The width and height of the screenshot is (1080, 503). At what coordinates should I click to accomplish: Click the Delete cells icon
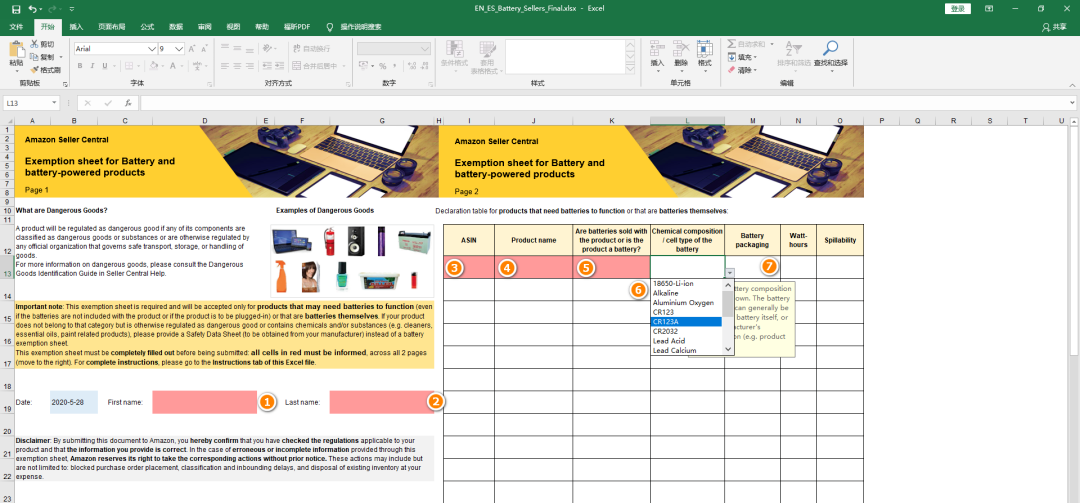click(681, 49)
